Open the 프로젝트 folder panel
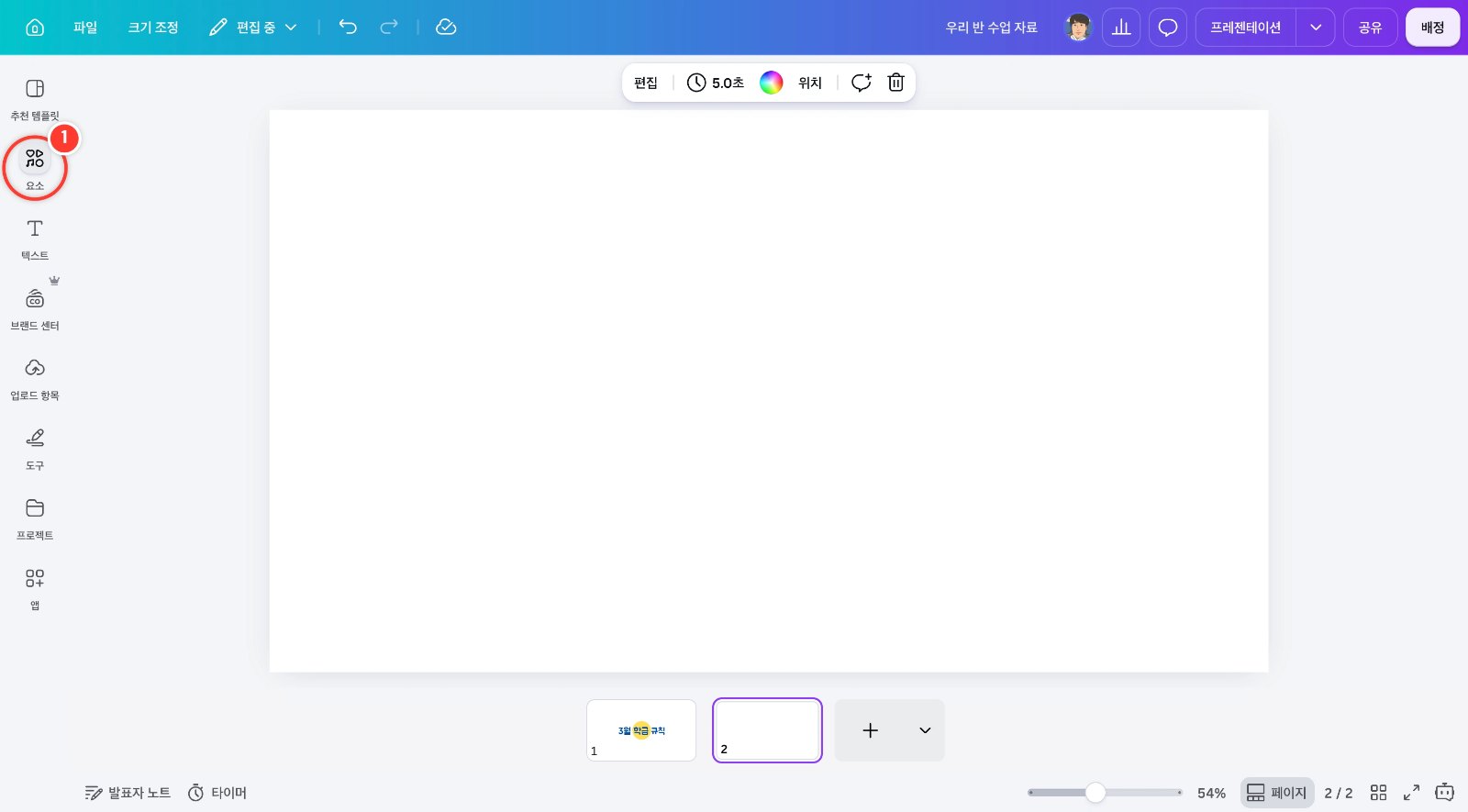Screen dimensions: 1468x812 pyautogui.click(x=35, y=519)
